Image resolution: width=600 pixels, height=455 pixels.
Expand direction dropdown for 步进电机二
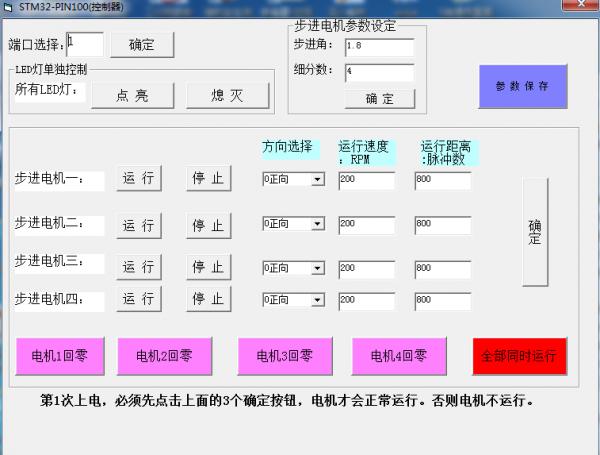(318, 224)
